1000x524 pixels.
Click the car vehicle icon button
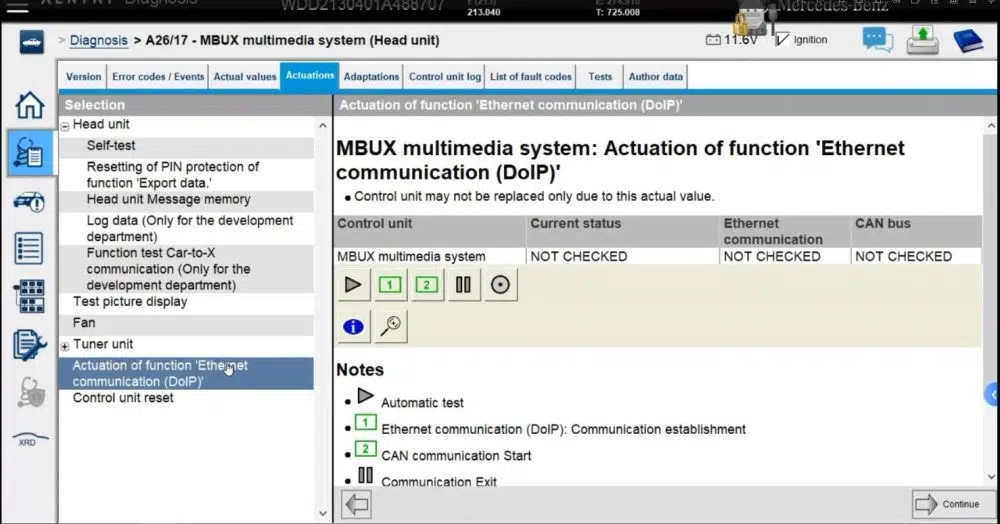(x=31, y=43)
